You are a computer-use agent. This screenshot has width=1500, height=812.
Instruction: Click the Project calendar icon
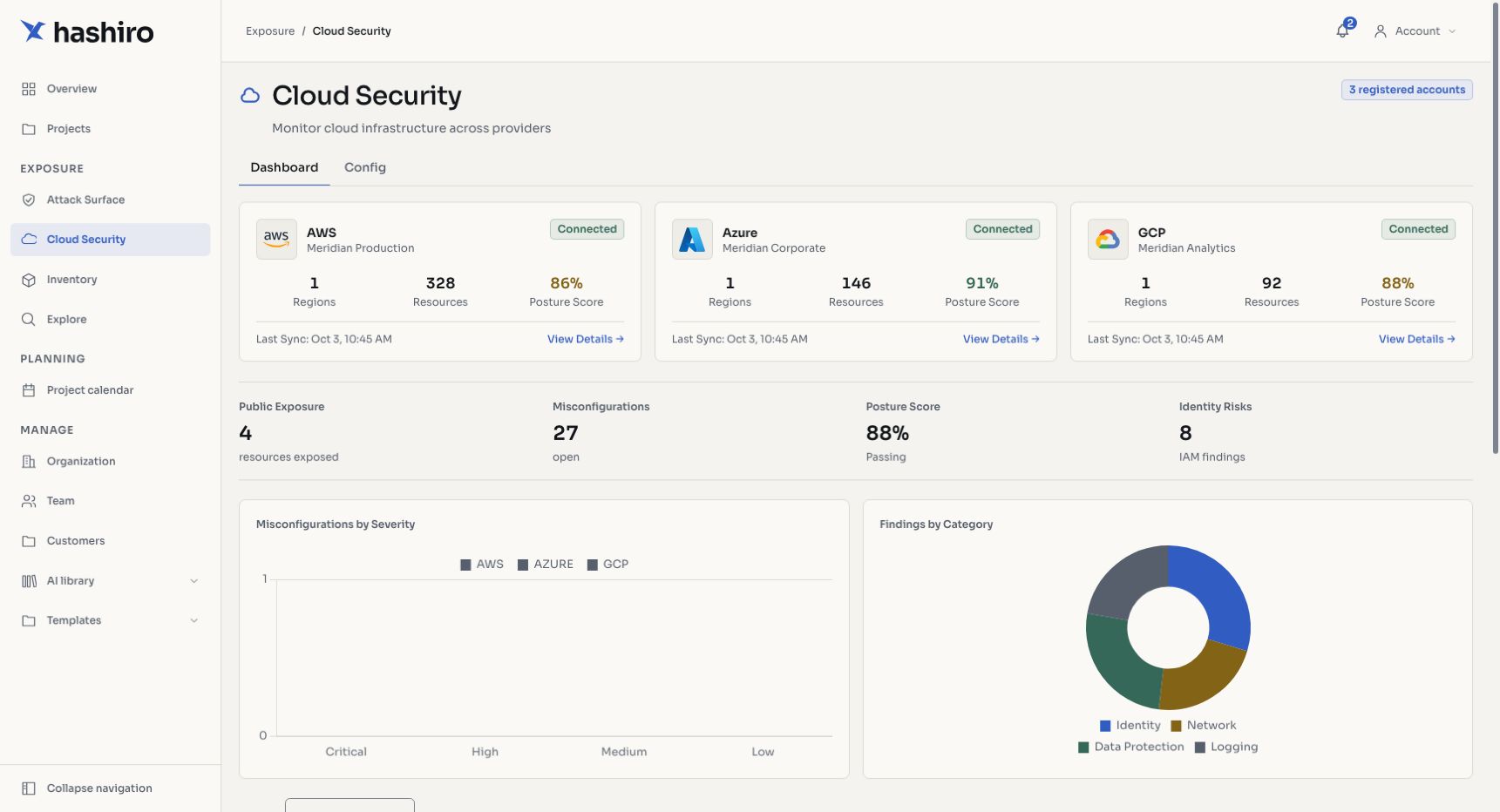[29, 390]
